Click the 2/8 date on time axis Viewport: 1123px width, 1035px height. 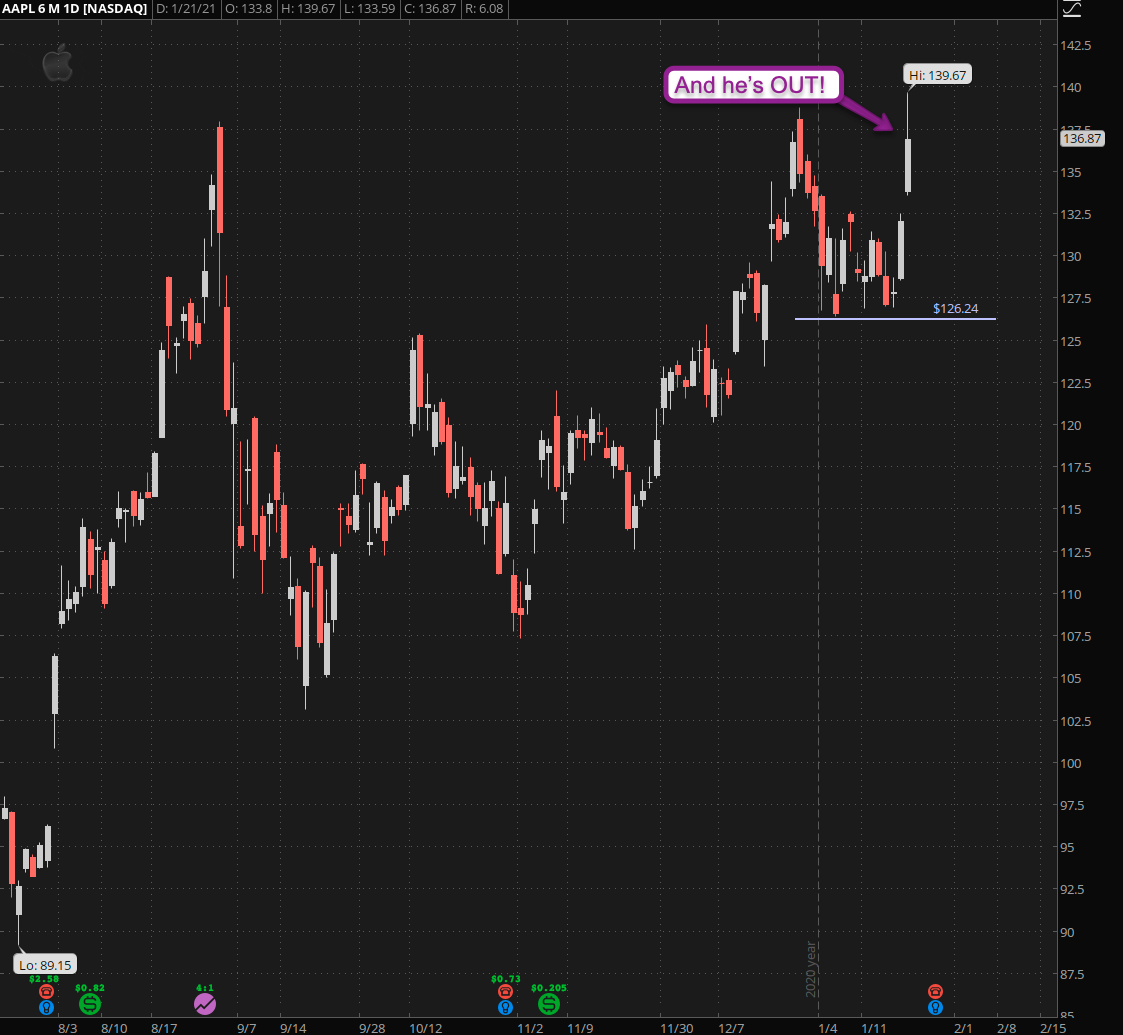1006,1029
